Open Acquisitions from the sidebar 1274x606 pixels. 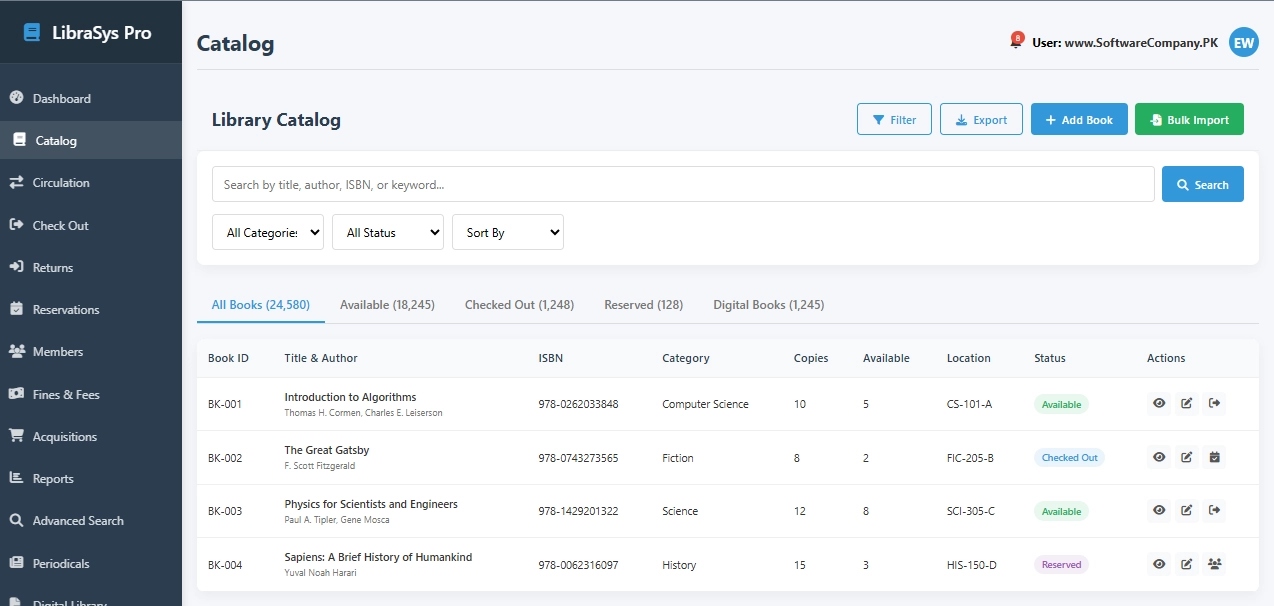click(63, 436)
